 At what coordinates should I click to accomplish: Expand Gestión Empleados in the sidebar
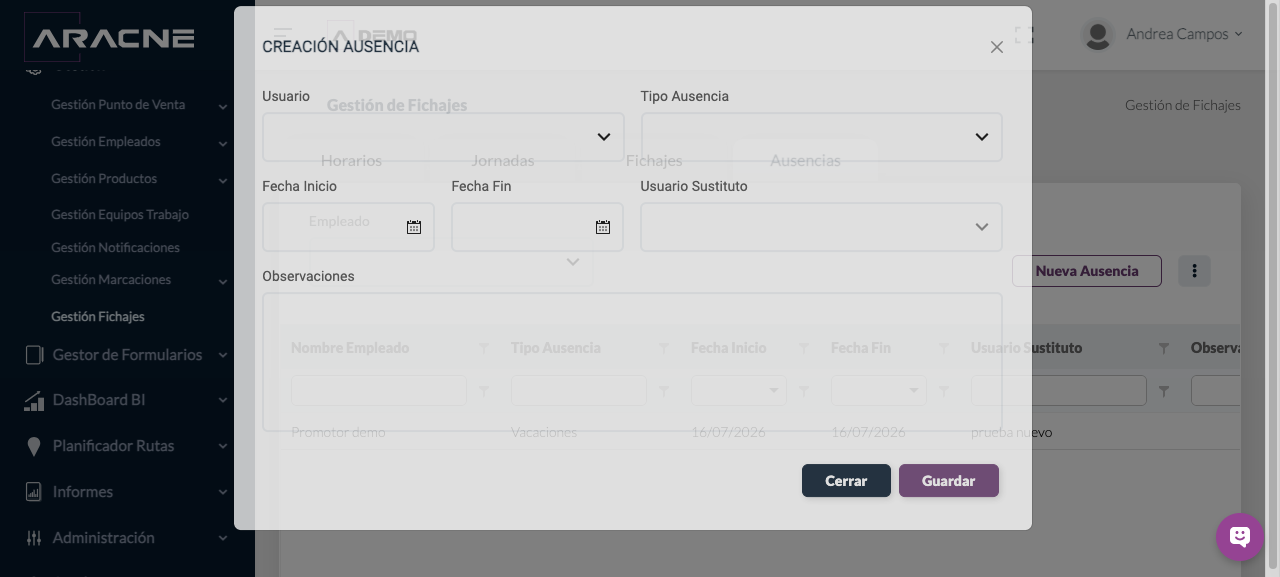(139, 142)
